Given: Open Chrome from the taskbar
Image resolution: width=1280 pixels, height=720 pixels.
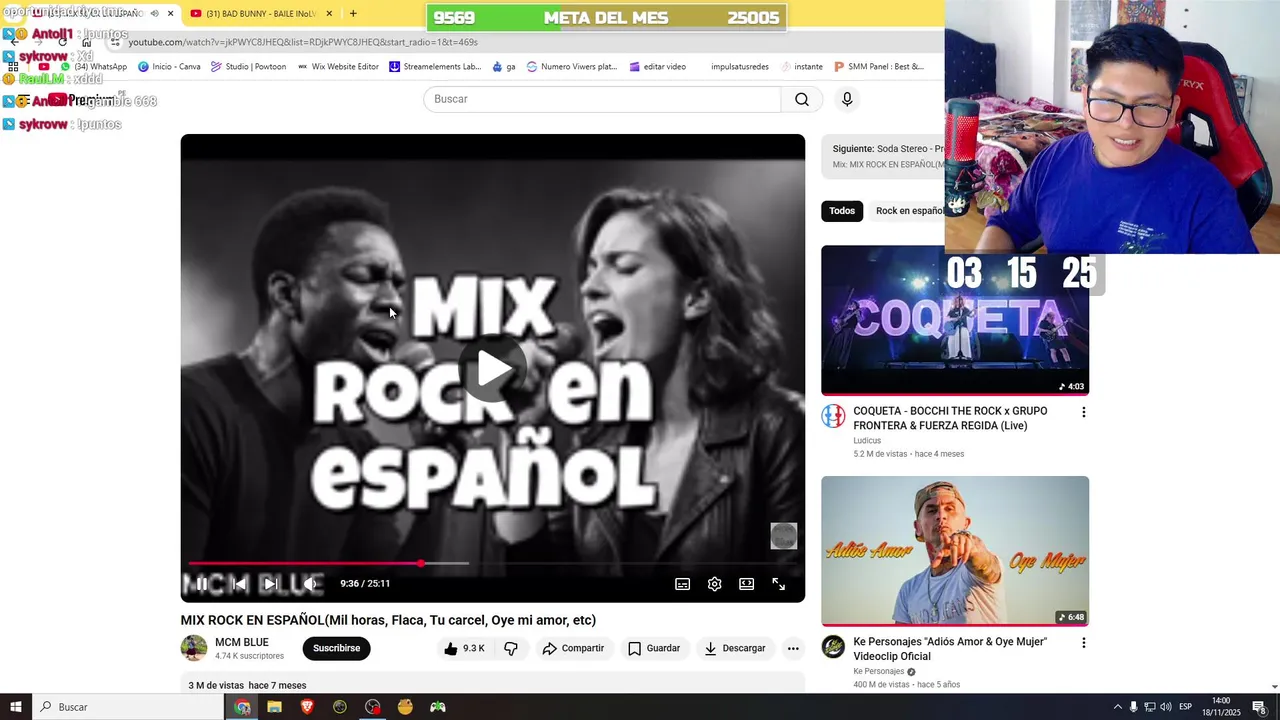Looking at the screenshot, I should pos(242,707).
